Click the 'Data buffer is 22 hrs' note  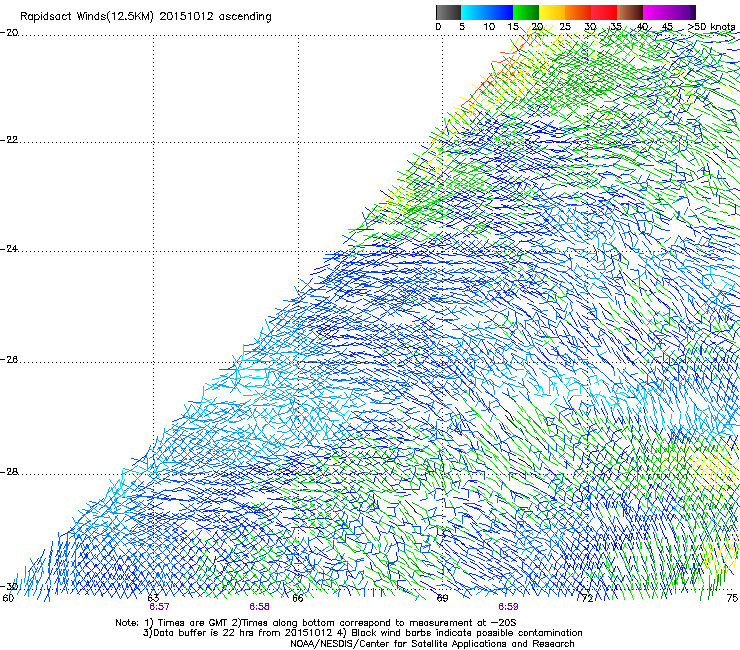click(x=362, y=633)
